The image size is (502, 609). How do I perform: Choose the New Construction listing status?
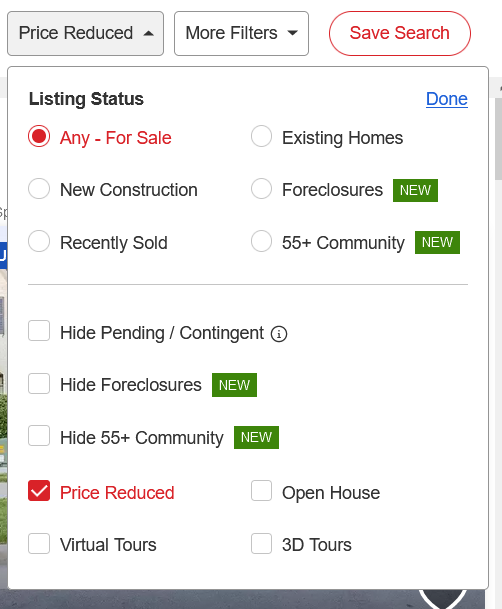coord(39,189)
